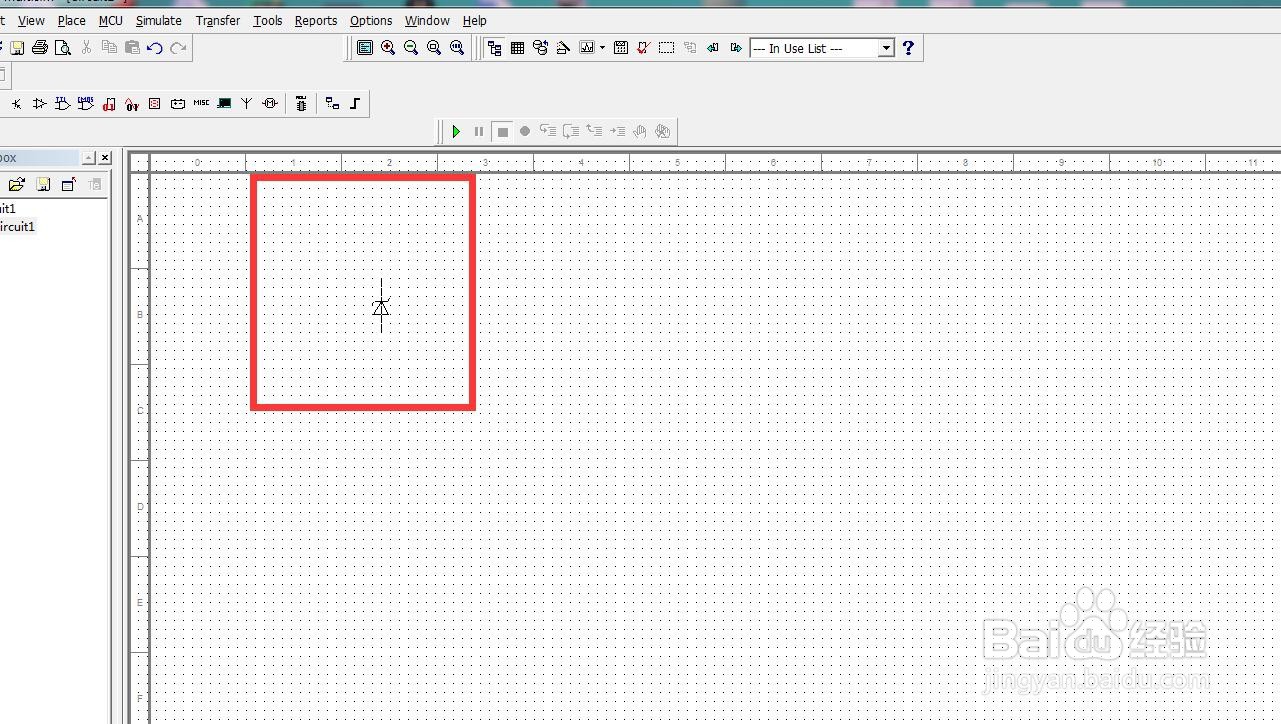Screen dimensions: 1281x724
Task: Zoom out with the minus magnifier
Action: coord(411,48)
